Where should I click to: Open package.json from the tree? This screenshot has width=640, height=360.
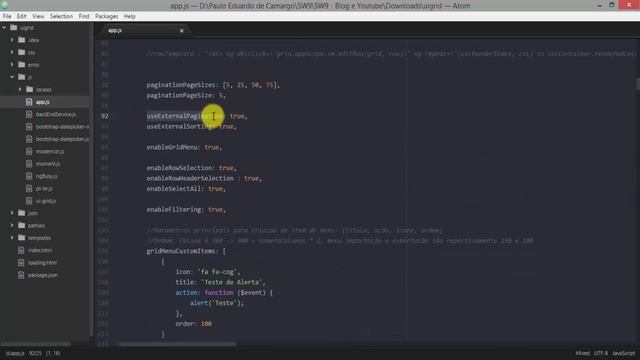point(42,275)
